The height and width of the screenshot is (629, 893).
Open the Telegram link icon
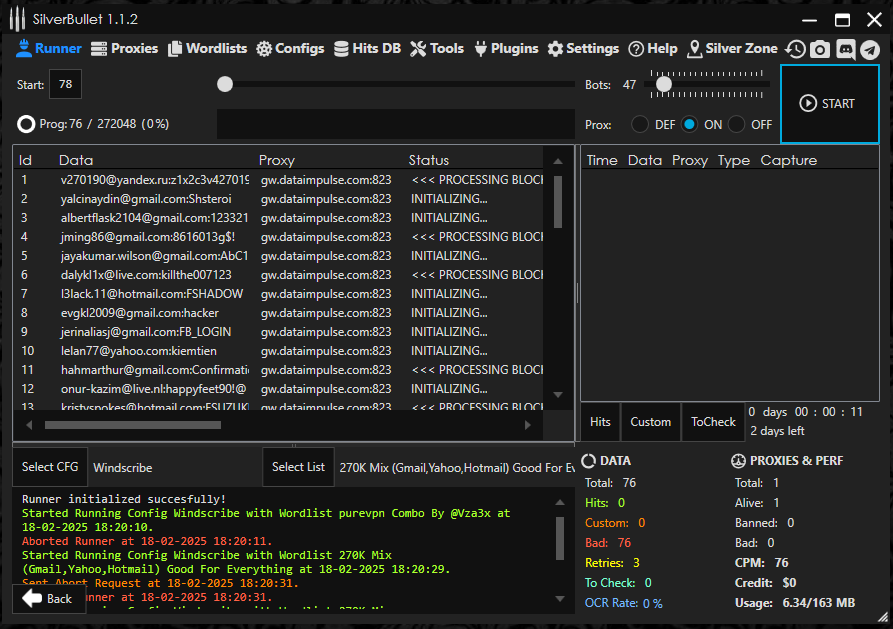point(870,49)
